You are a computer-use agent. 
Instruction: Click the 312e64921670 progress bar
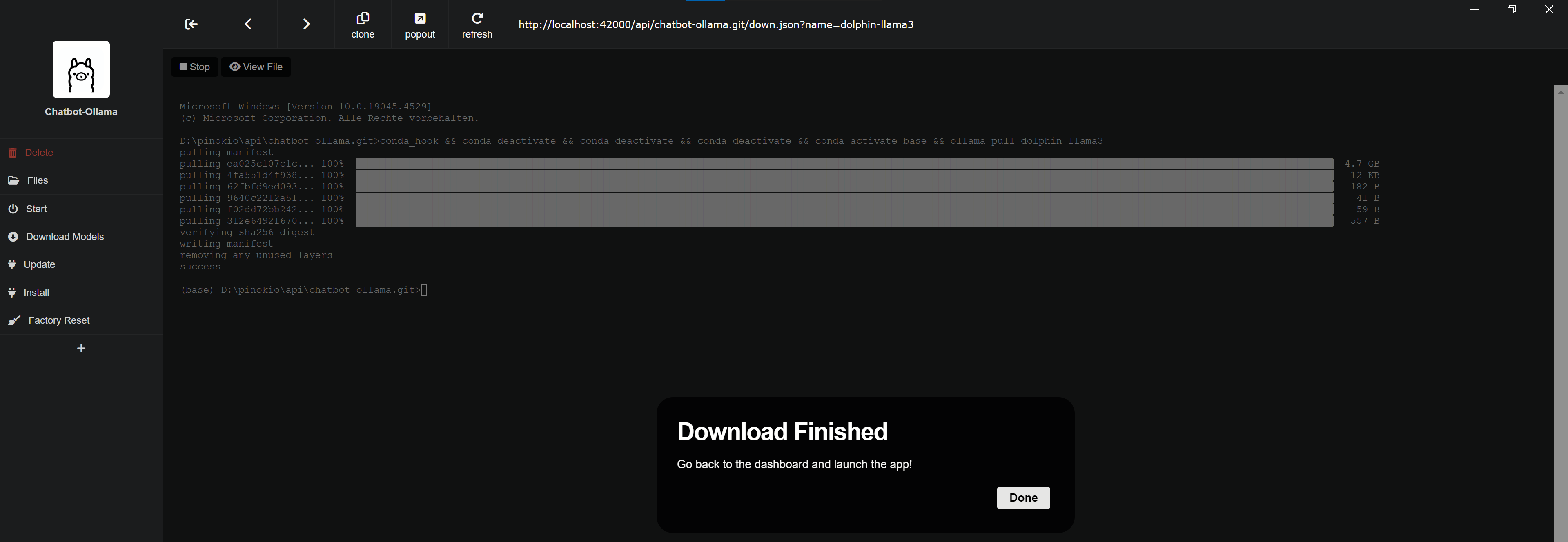[845, 221]
